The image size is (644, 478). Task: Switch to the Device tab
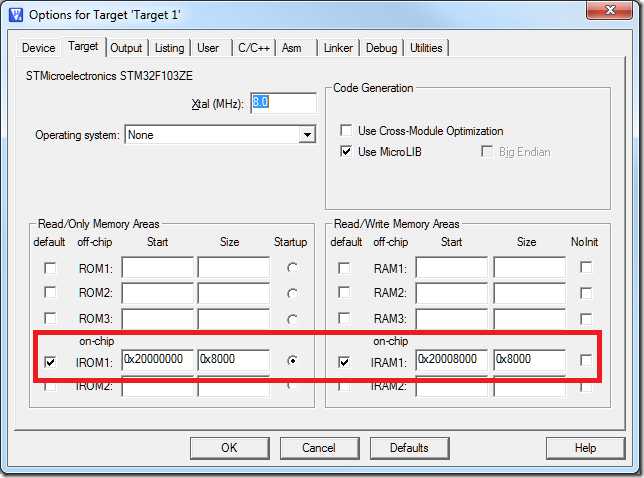(x=39, y=48)
